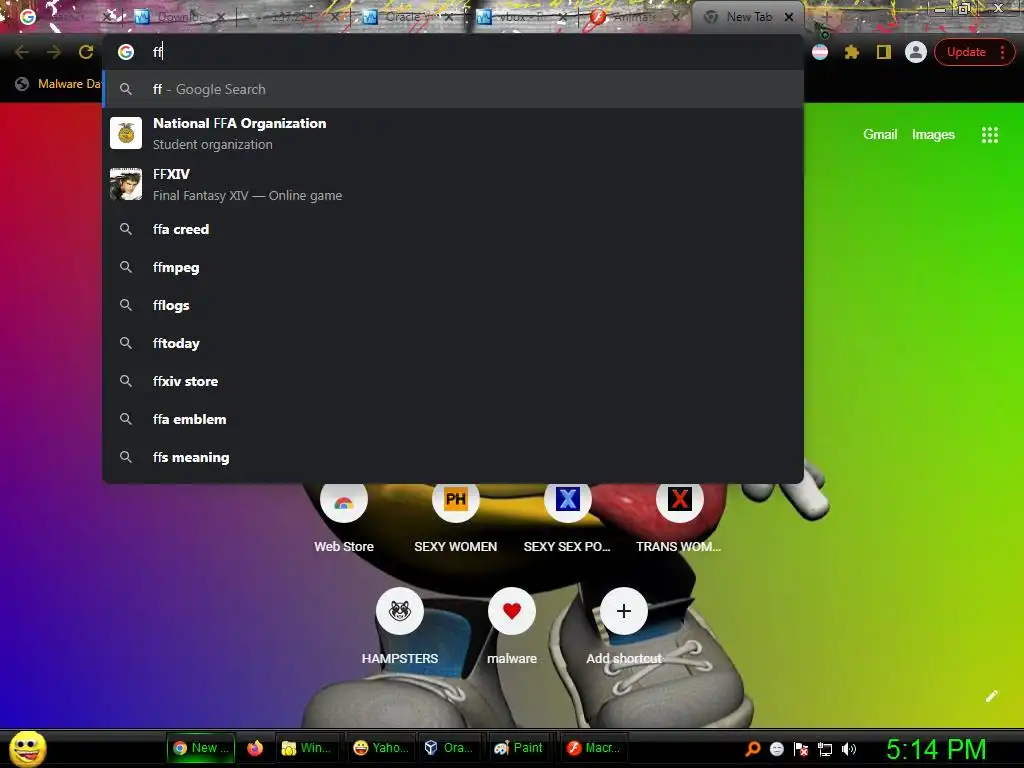1024x768 pixels.
Task: Click the FFXIV character thumbnail
Action: (125, 184)
